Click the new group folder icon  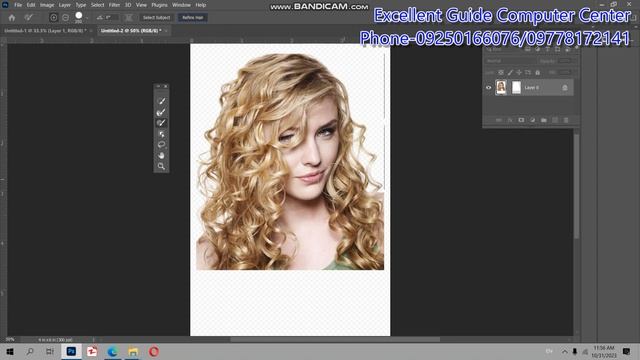tap(544, 120)
